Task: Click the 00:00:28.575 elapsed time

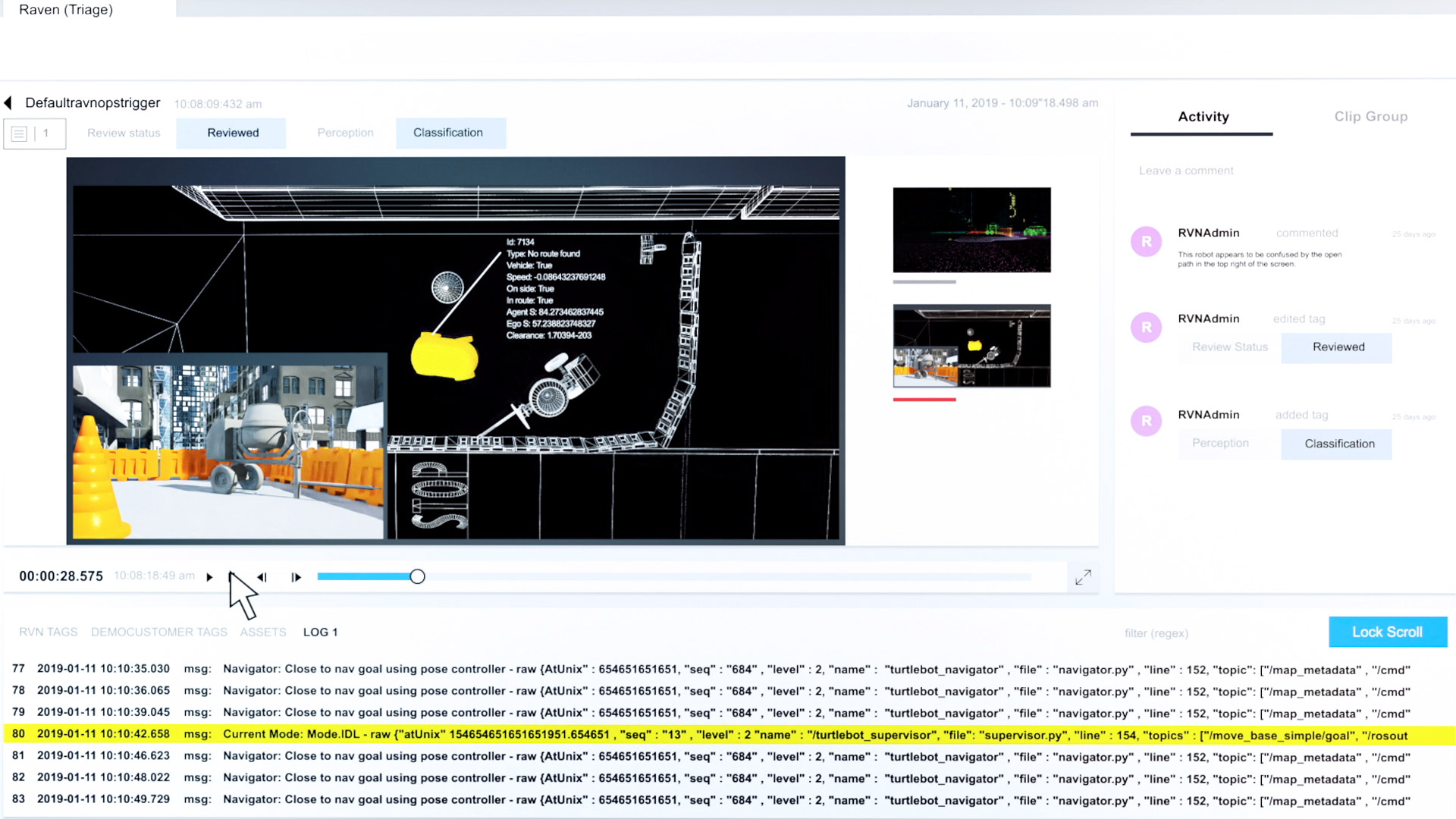Action: pos(61,576)
